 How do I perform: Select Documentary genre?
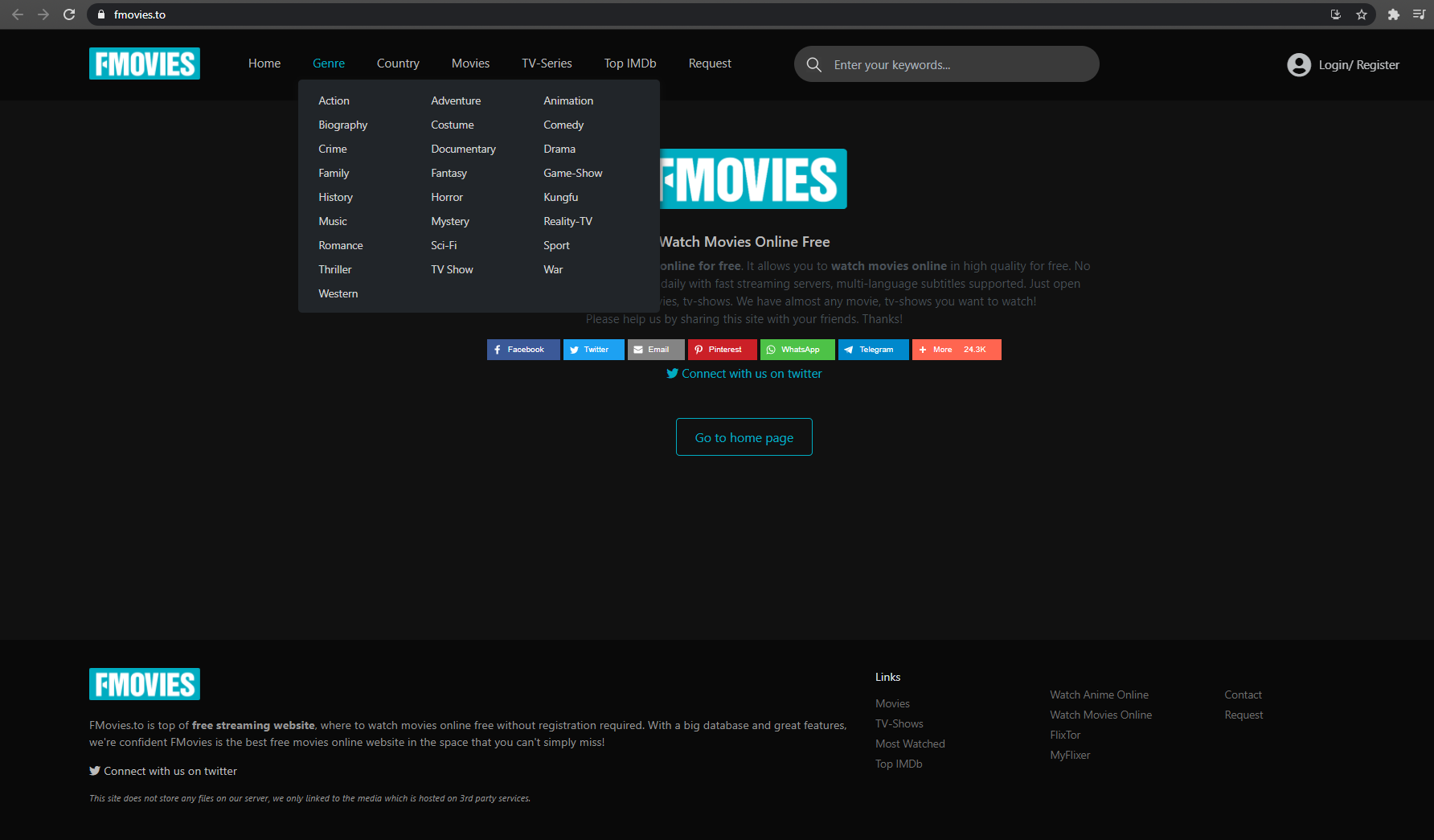click(463, 149)
